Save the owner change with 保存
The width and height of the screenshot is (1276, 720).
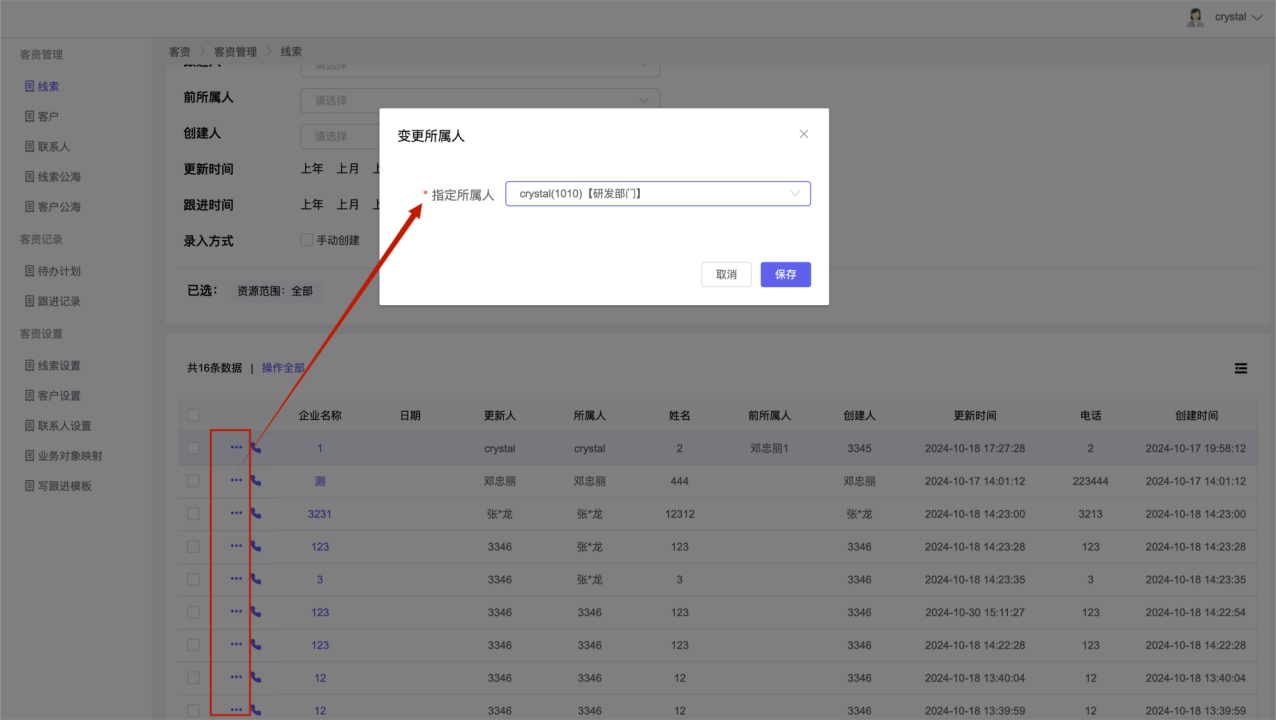786,274
